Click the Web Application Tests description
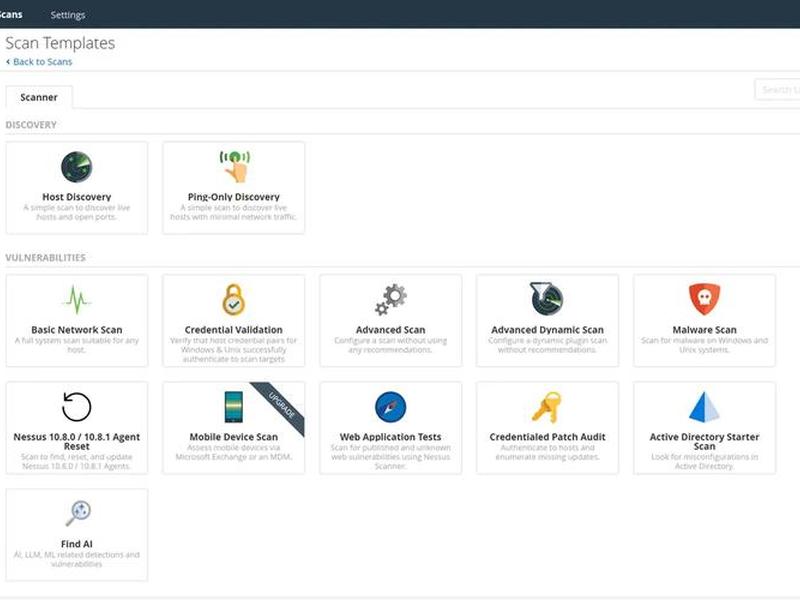800x600 pixels. [x=391, y=457]
